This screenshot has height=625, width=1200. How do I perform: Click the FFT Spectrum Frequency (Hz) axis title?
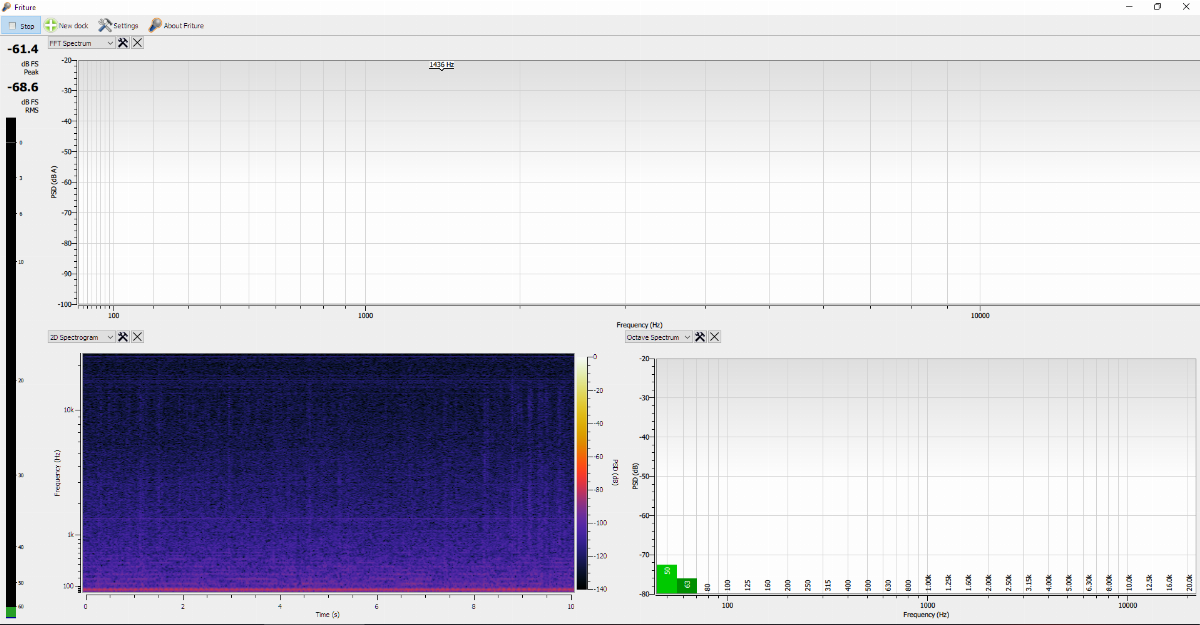tap(639, 325)
